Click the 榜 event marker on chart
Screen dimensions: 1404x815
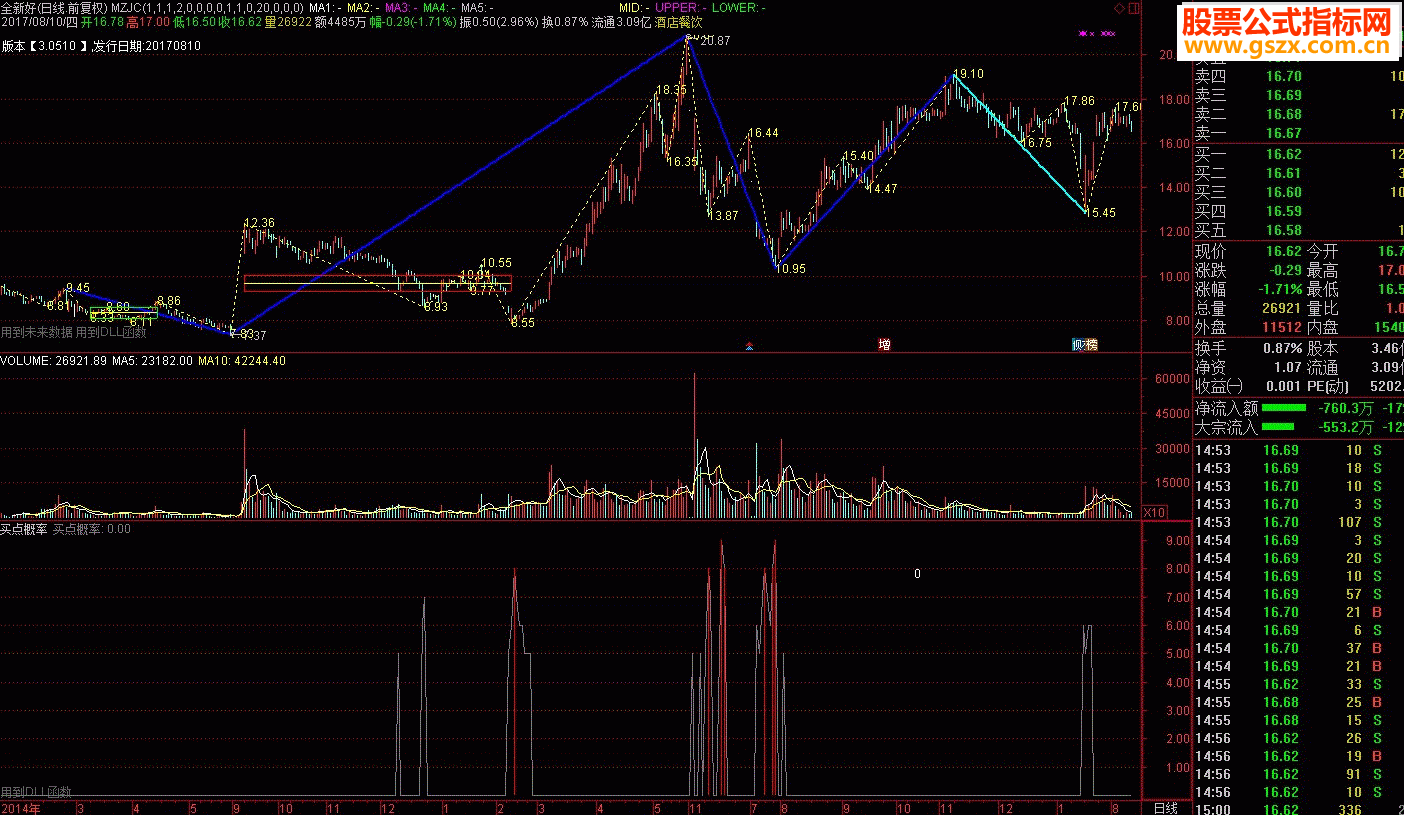coord(1091,345)
